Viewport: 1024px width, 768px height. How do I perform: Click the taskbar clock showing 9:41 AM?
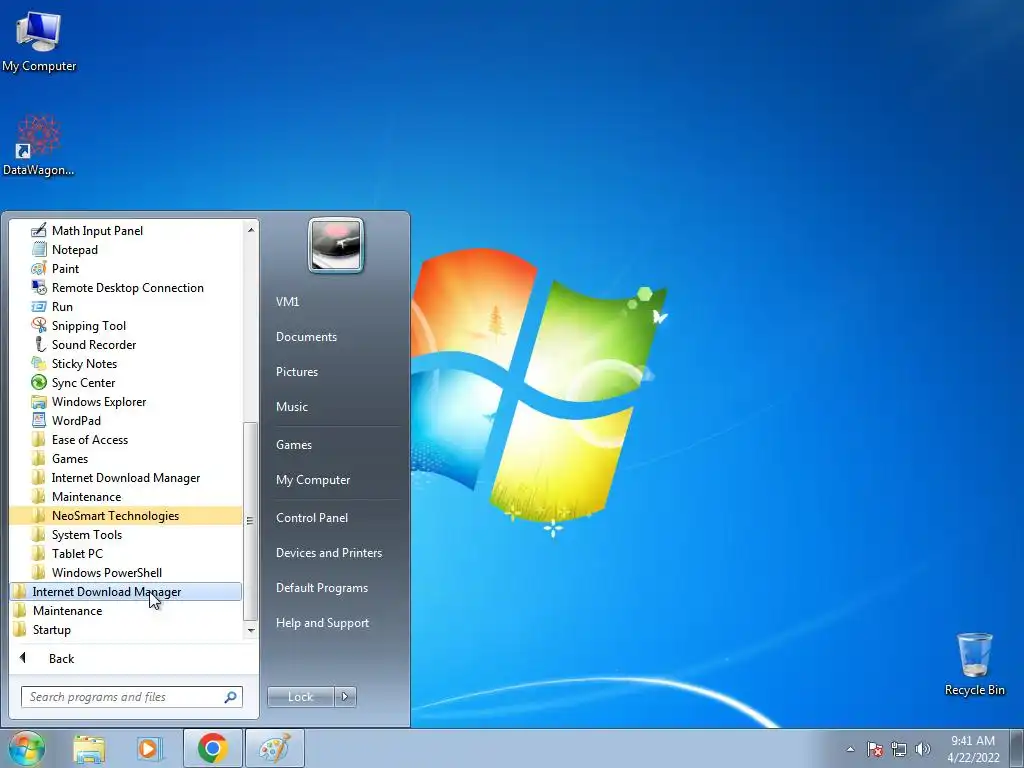point(973,749)
